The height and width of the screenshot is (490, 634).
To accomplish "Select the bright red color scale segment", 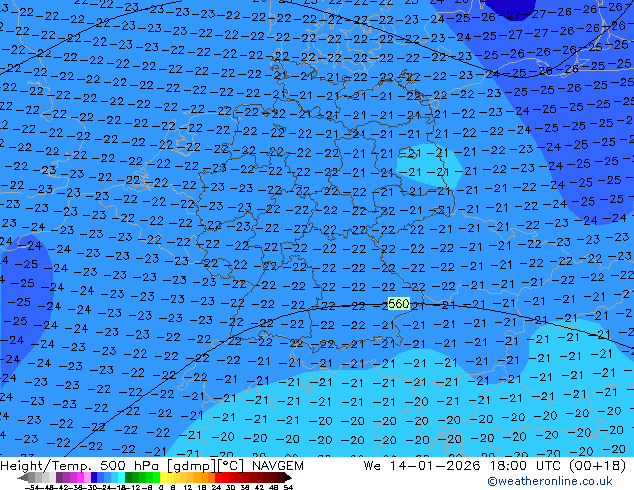I will 218,477.
